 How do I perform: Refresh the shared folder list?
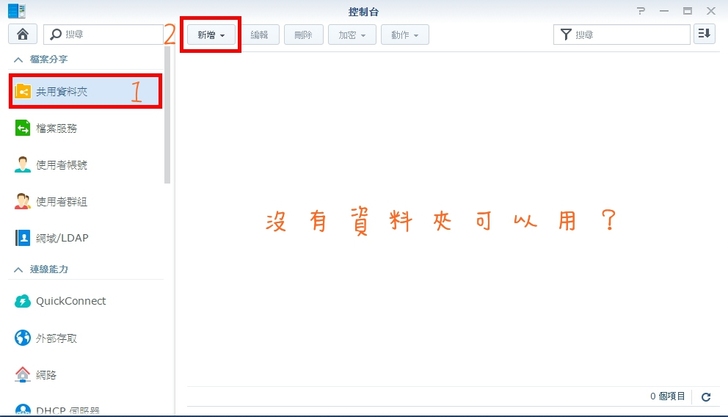pos(706,397)
